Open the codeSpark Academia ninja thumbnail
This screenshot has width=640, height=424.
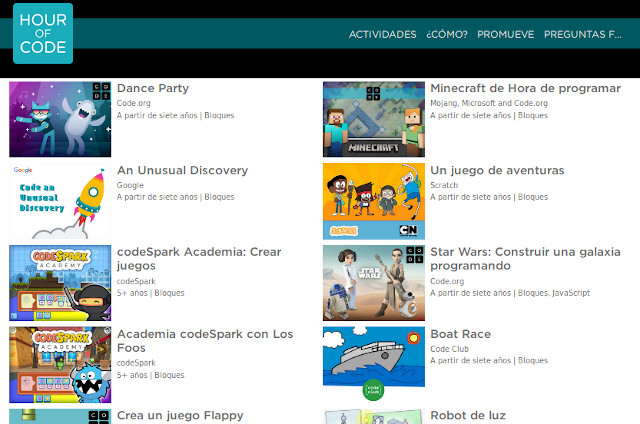click(60, 283)
